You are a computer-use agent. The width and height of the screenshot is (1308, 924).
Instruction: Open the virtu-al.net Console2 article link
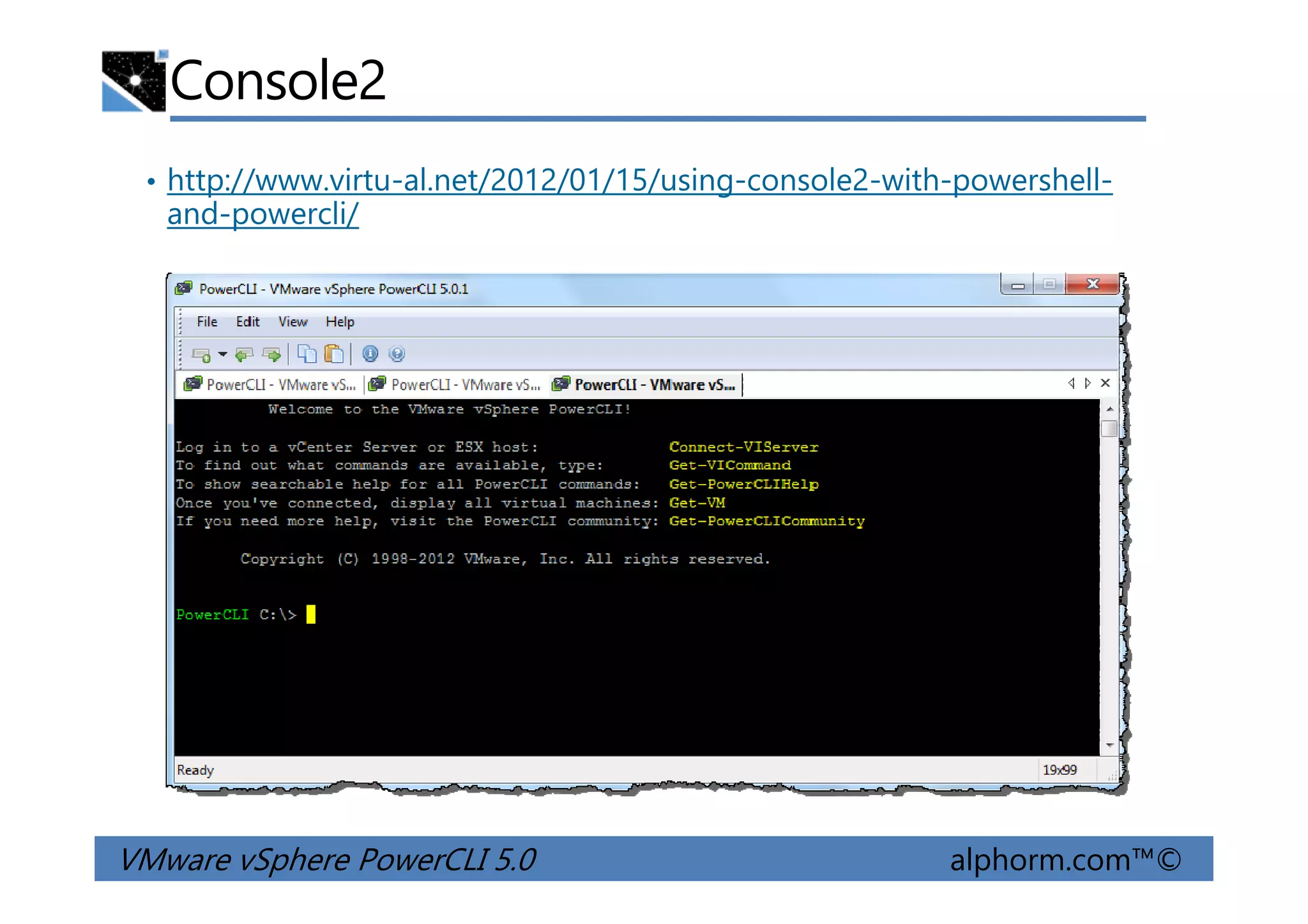tap(640, 197)
